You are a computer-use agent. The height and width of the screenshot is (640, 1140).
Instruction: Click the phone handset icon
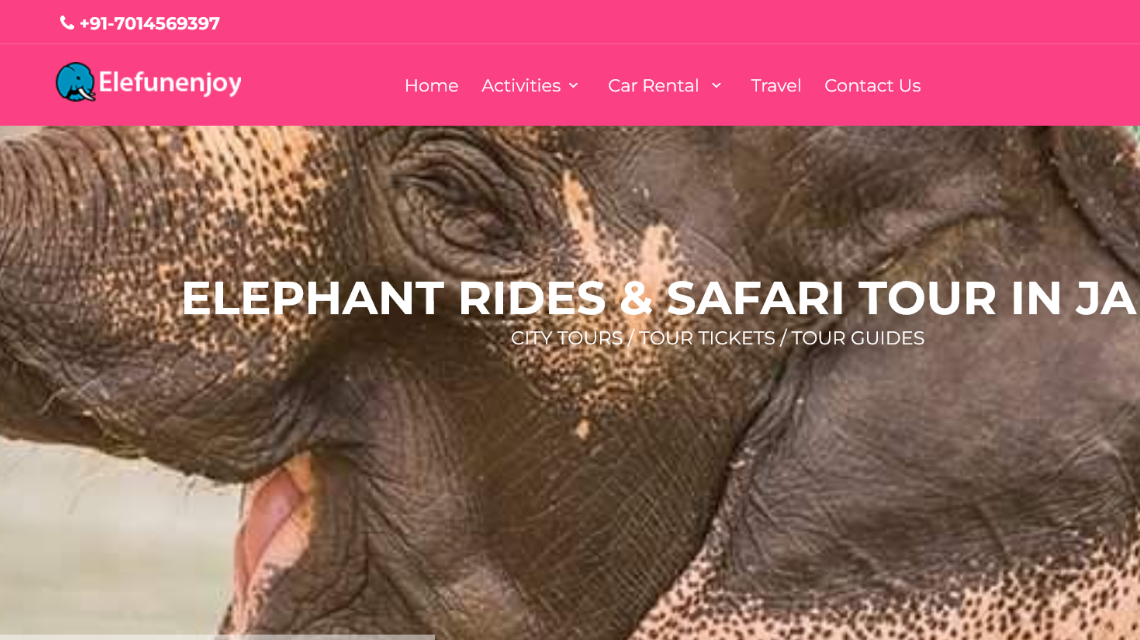pyautogui.click(x=66, y=23)
